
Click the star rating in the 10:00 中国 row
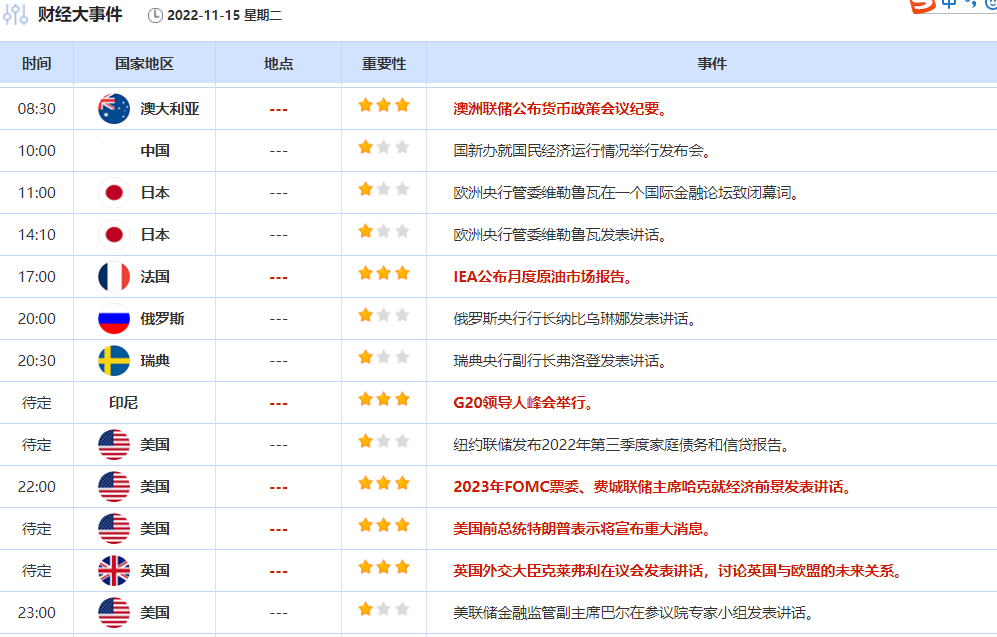tap(384, 148)
